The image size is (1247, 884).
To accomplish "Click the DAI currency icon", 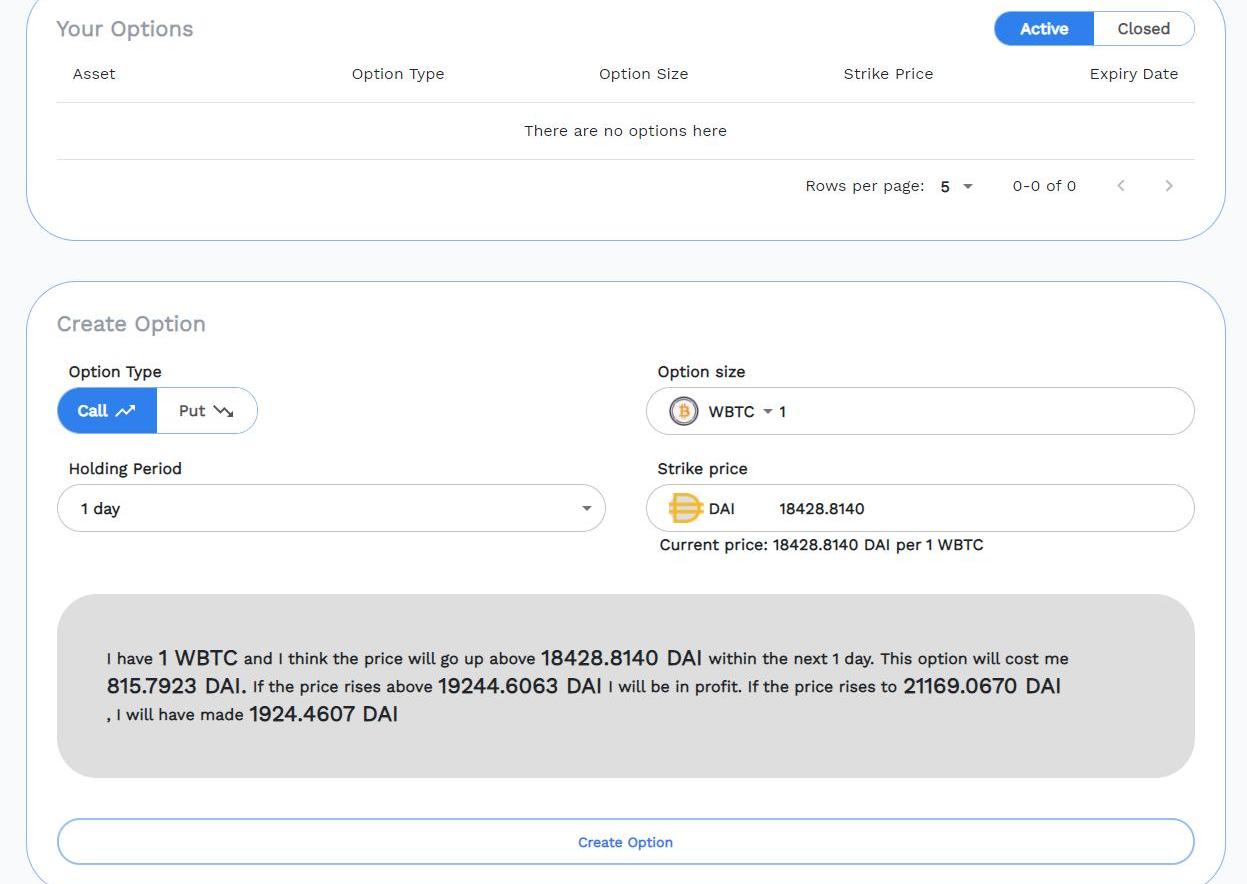I will click(x=685, y=508).
